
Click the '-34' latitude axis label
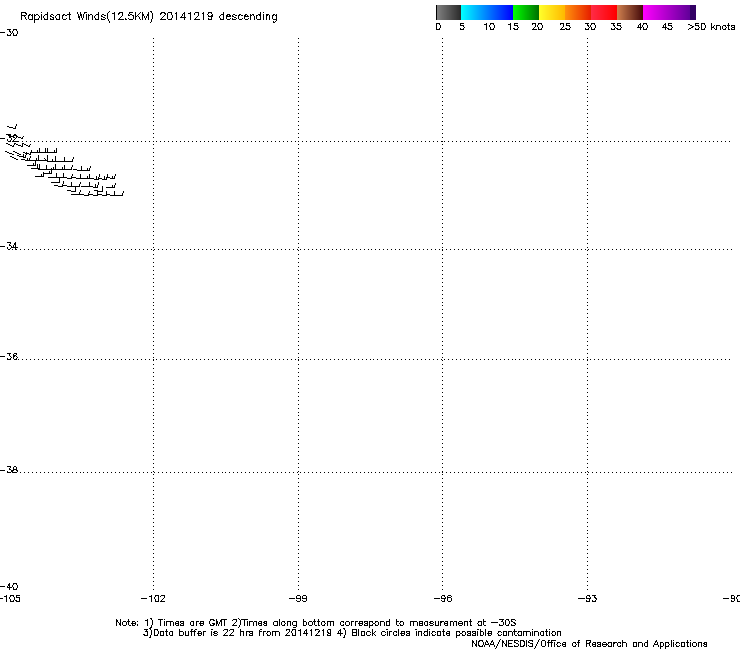click(9, 246)
